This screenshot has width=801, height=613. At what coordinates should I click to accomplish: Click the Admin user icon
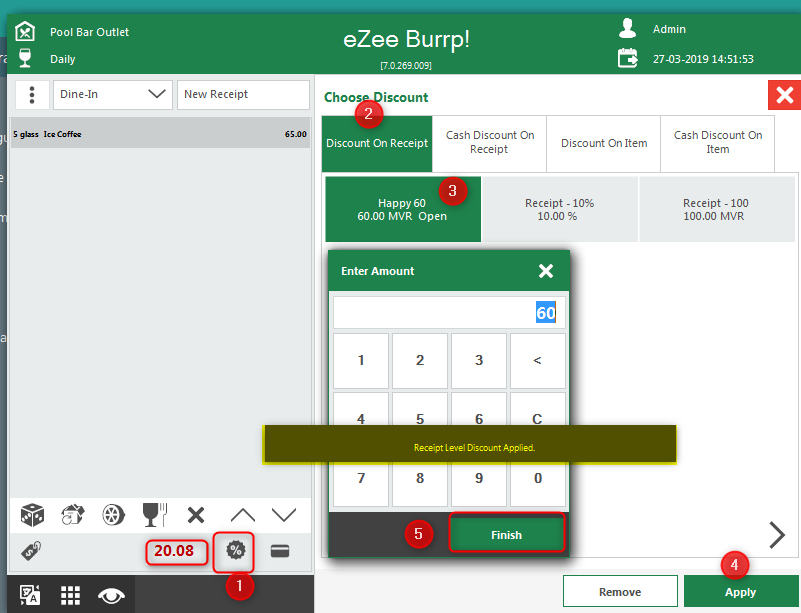pyautogui.click(x=627, y=29)
